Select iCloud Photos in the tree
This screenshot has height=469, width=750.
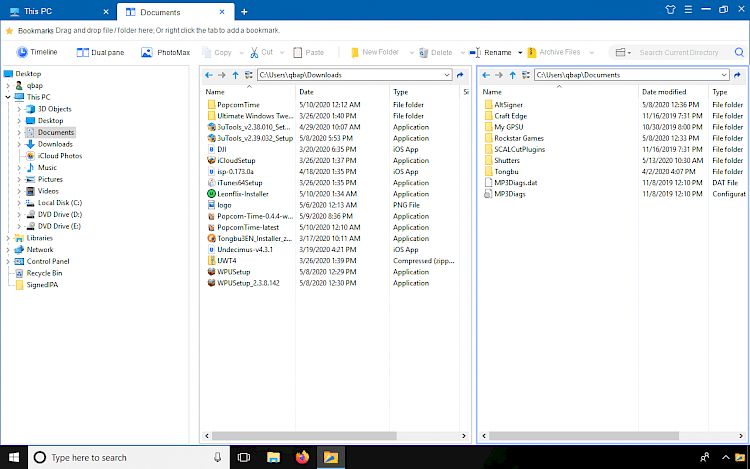(59, 156)
